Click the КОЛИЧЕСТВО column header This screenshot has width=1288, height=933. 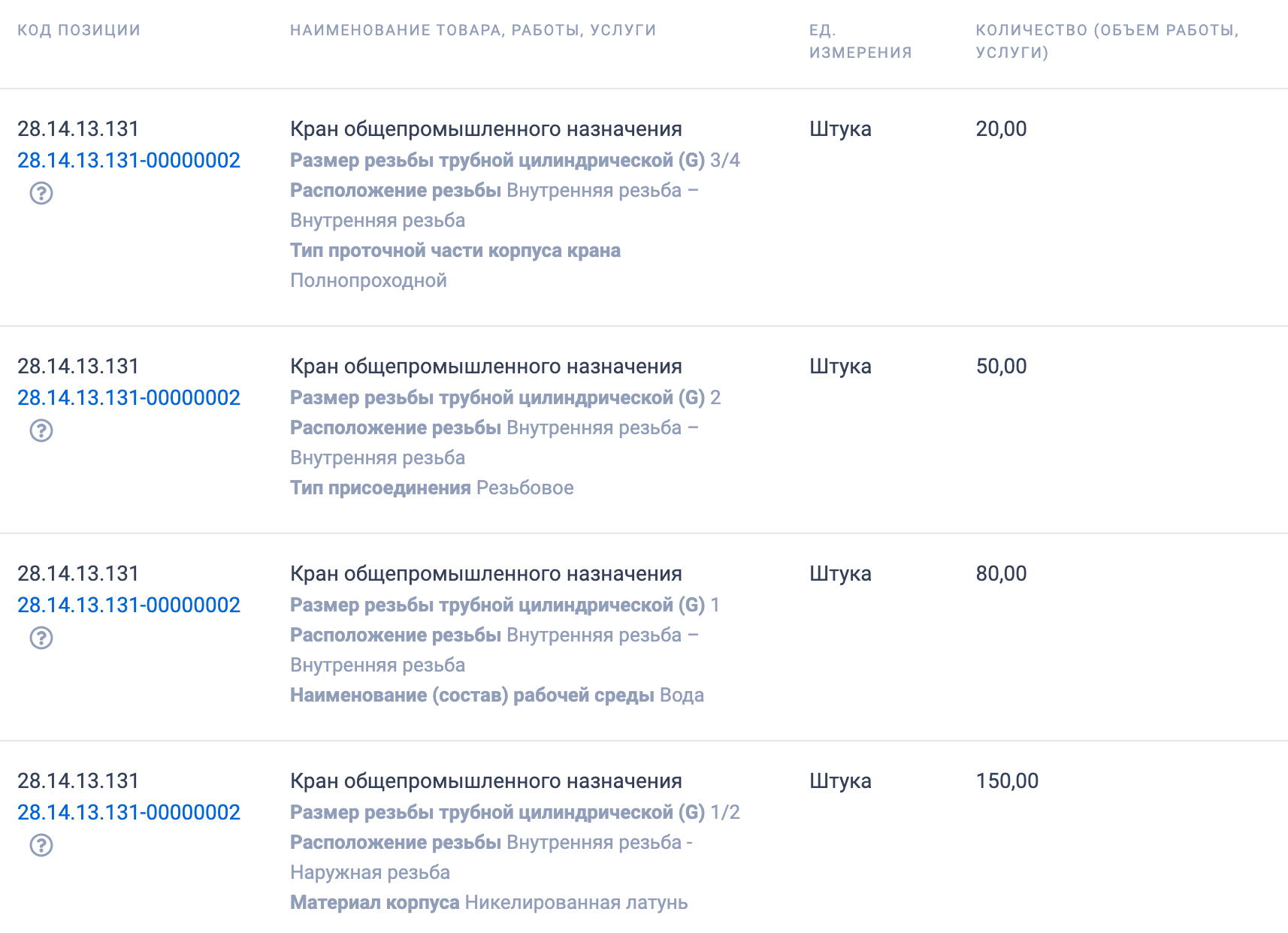1106,41
